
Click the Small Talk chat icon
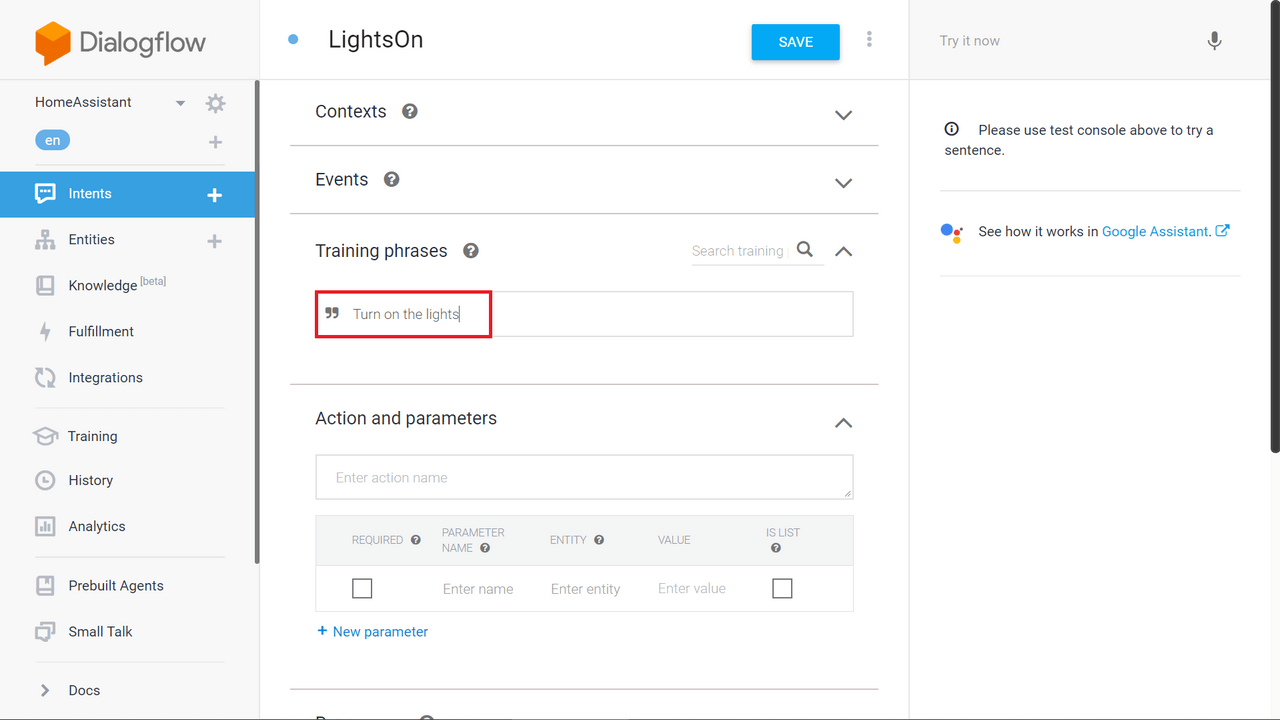coord(45,632)
